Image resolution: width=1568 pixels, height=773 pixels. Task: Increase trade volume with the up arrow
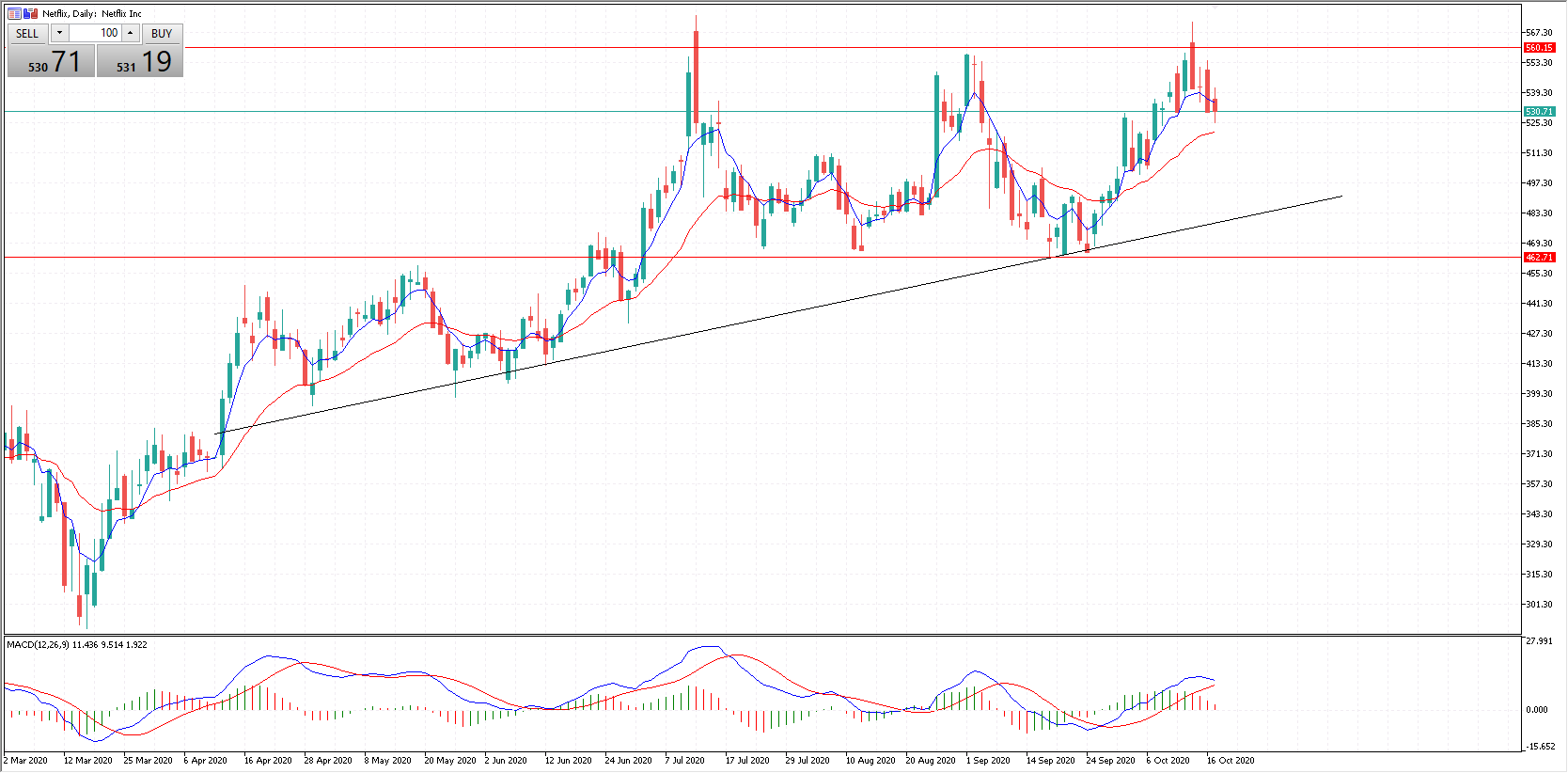coord(130,33)
